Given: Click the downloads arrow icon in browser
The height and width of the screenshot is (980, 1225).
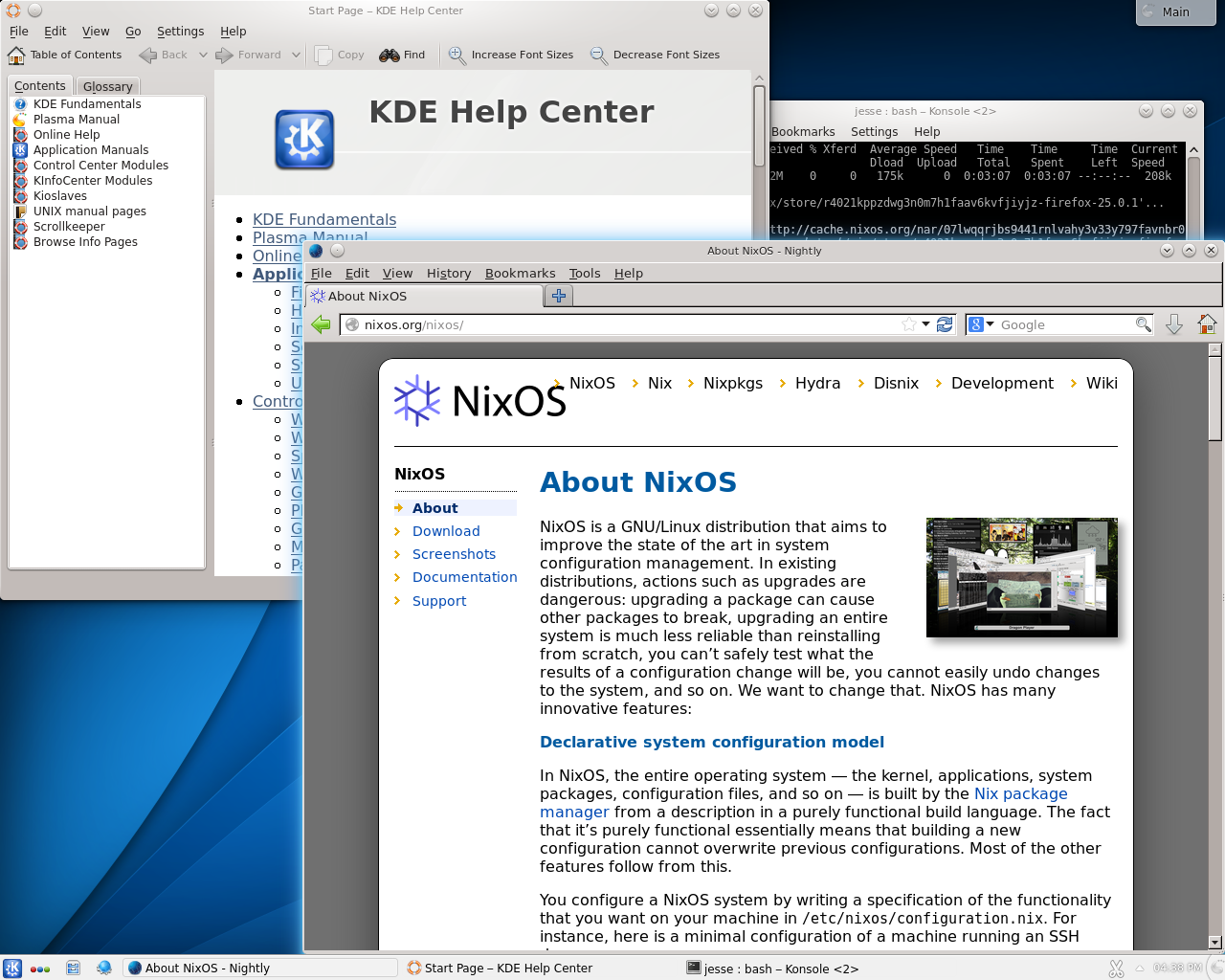Looking at the screenshot, I should (1174, 324).
